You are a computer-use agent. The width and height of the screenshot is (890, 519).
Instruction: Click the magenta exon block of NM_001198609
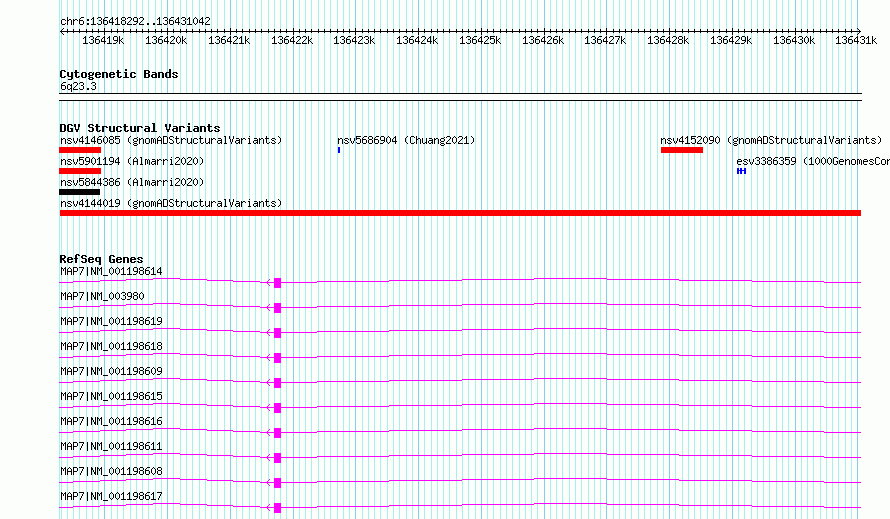[278, 383]
